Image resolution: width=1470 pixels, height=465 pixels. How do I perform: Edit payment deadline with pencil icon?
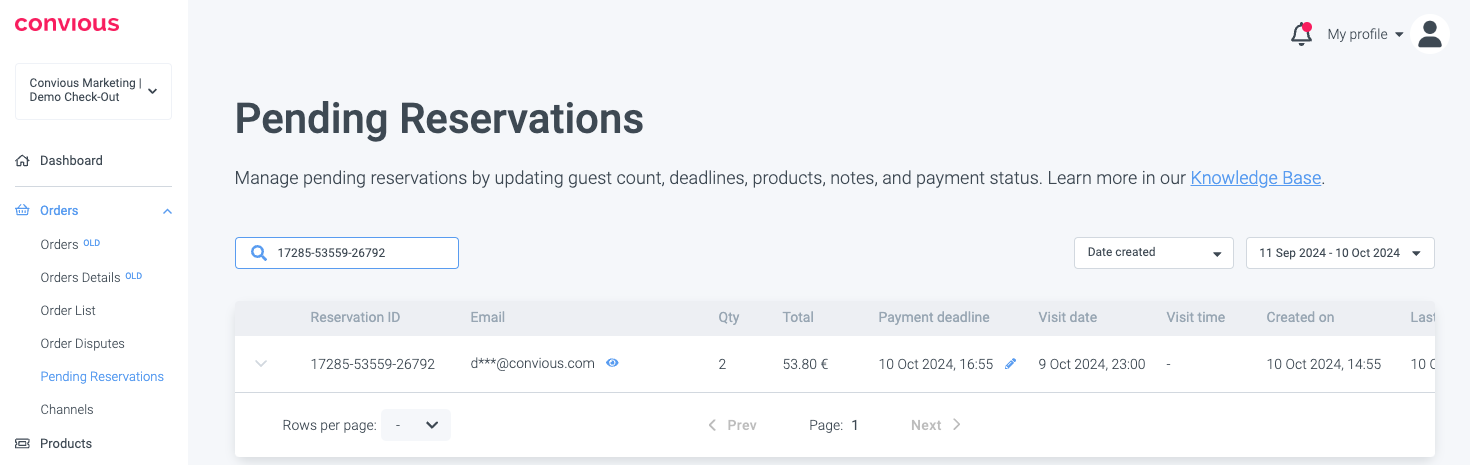pos(1010,364)
